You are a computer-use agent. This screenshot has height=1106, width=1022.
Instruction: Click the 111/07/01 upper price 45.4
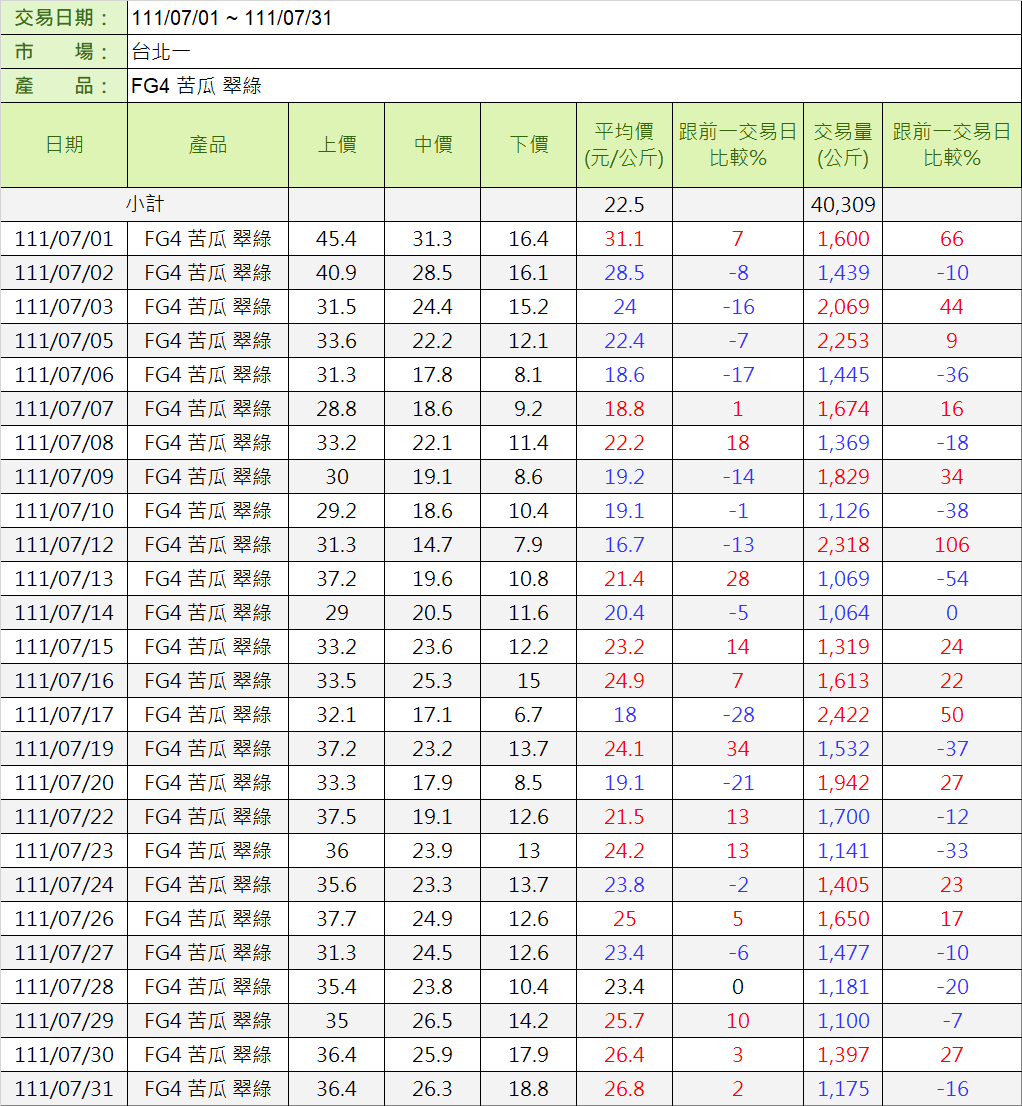pos(336,239)
